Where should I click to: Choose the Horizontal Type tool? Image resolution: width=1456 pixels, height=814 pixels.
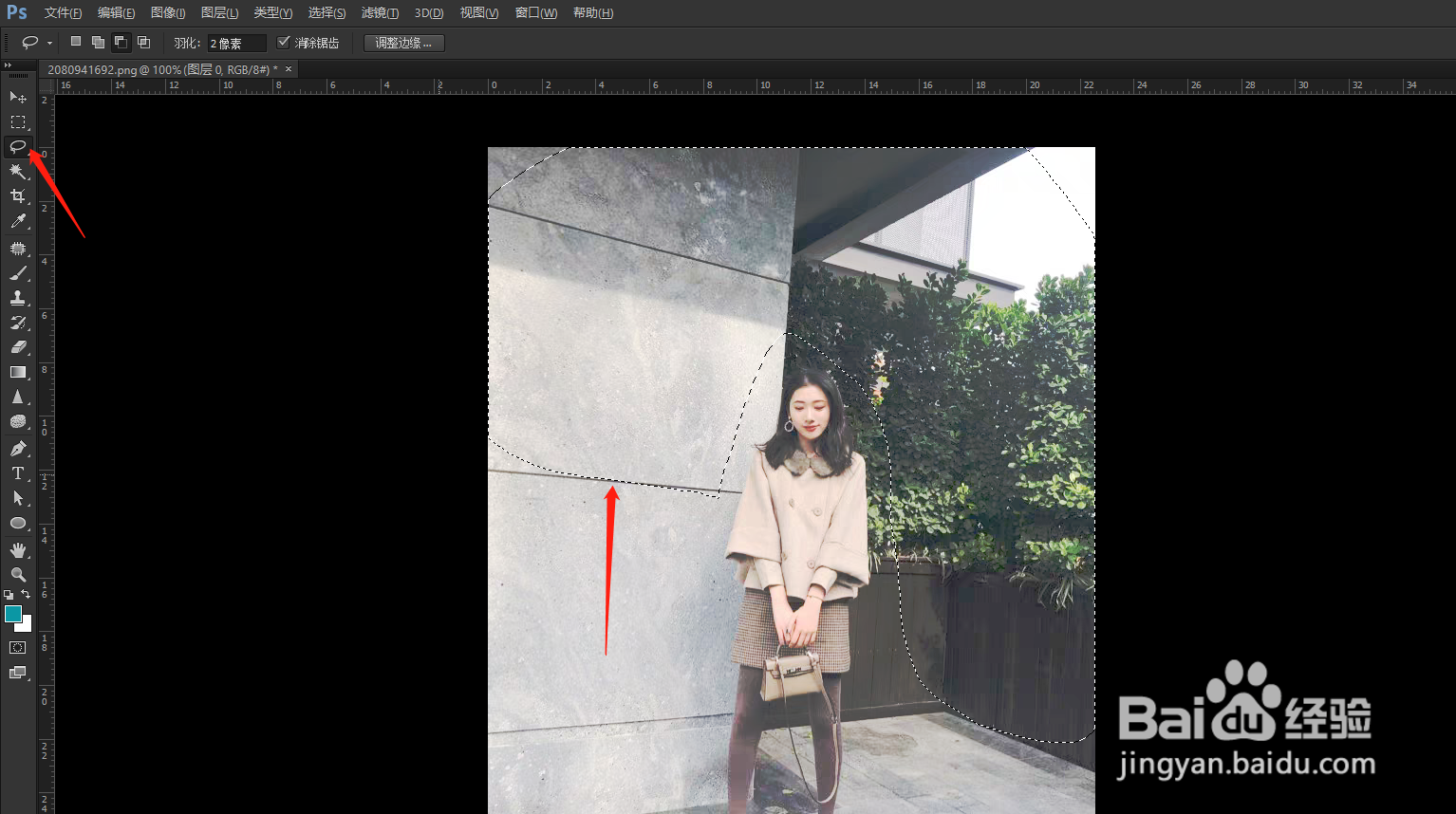(17, 472)
